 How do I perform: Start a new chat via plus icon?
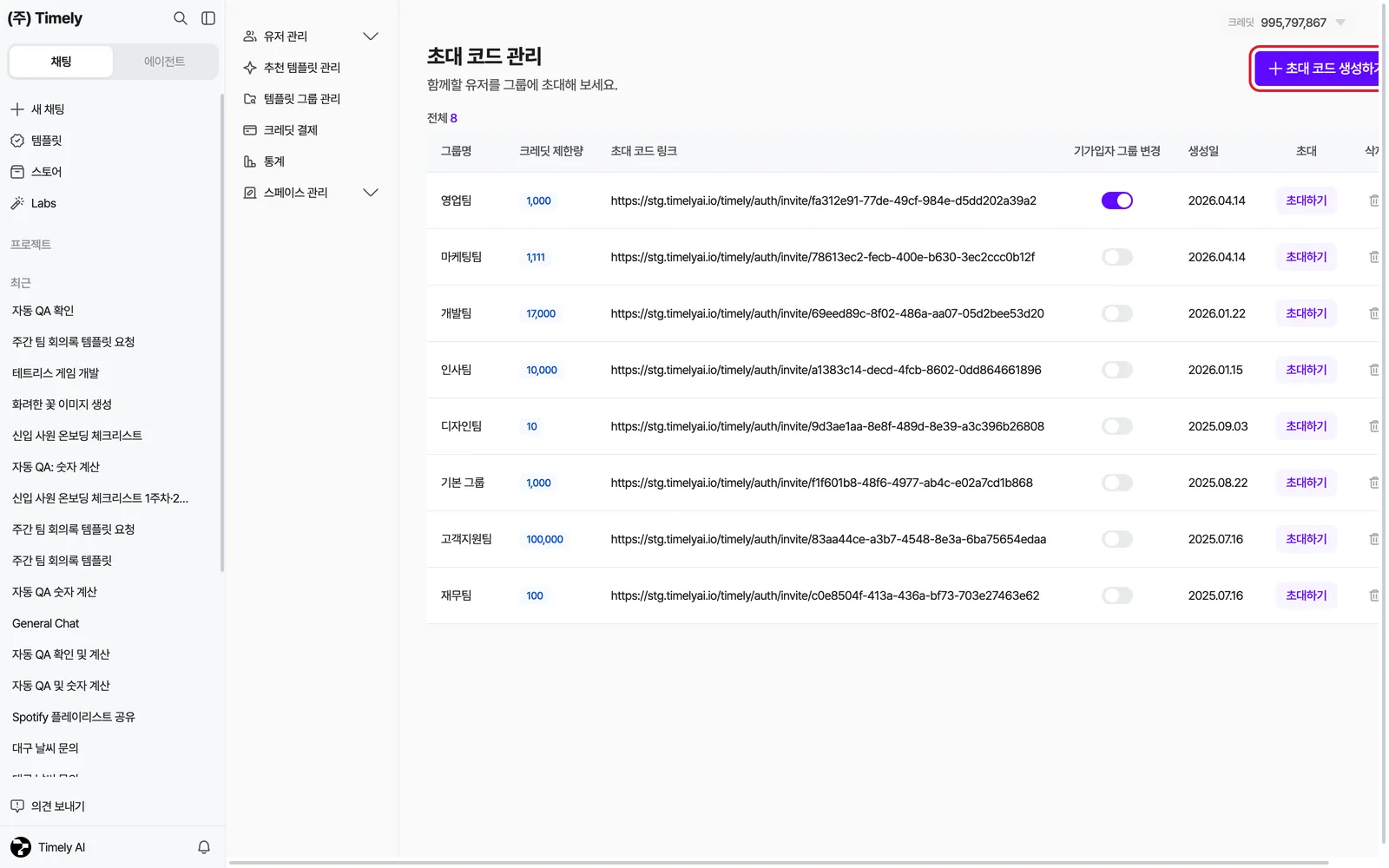(x=17, y=109)
